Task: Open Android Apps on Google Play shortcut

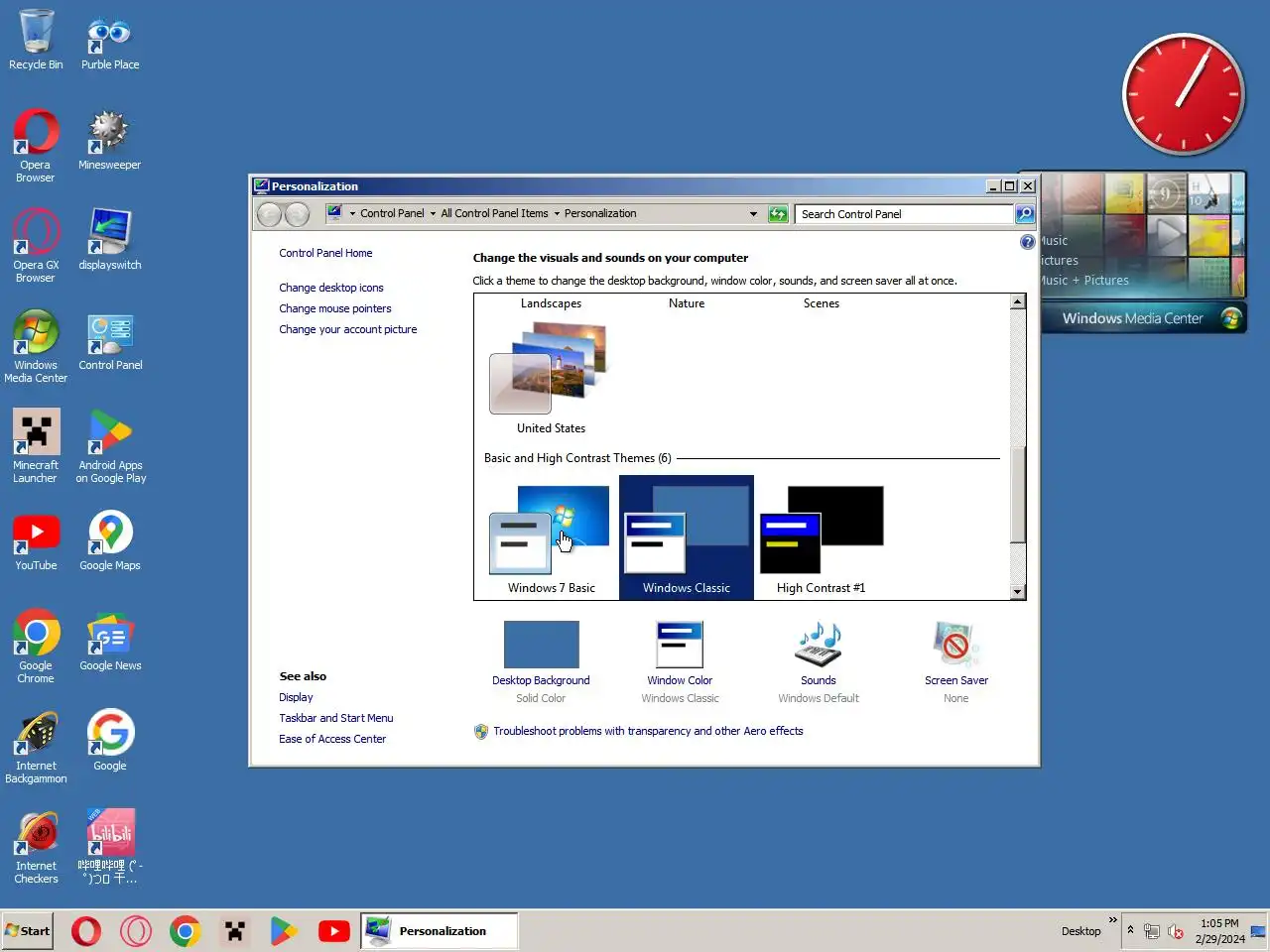Action: (x=110, y=445)
